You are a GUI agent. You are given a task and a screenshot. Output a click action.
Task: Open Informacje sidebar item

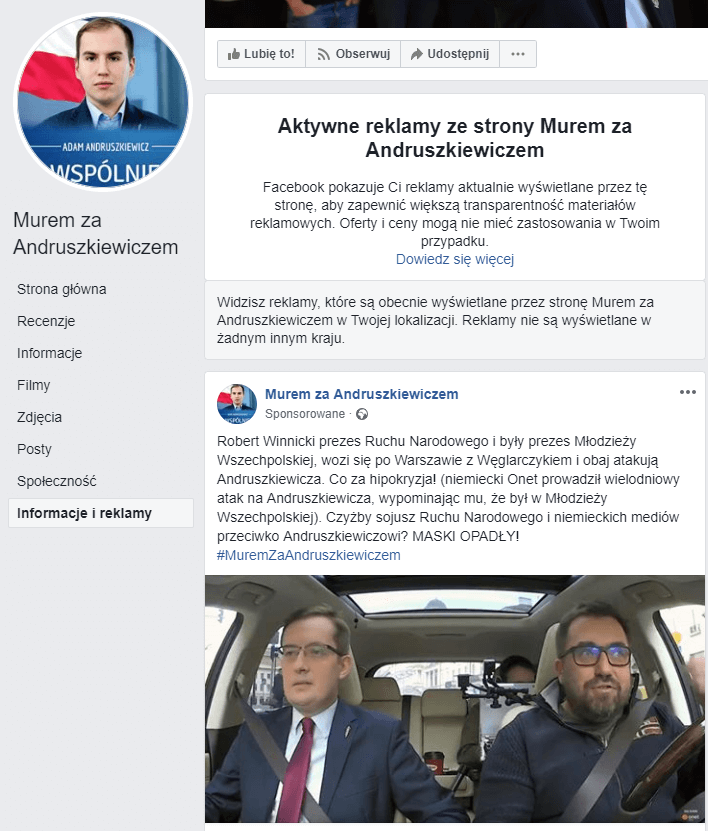click(49, 353)
